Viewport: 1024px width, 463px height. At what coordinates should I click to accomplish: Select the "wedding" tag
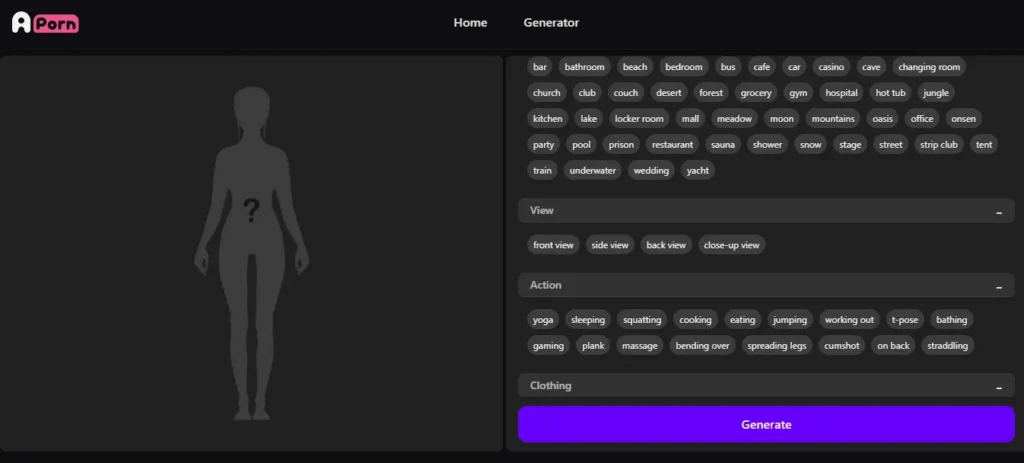coord(651,170)
